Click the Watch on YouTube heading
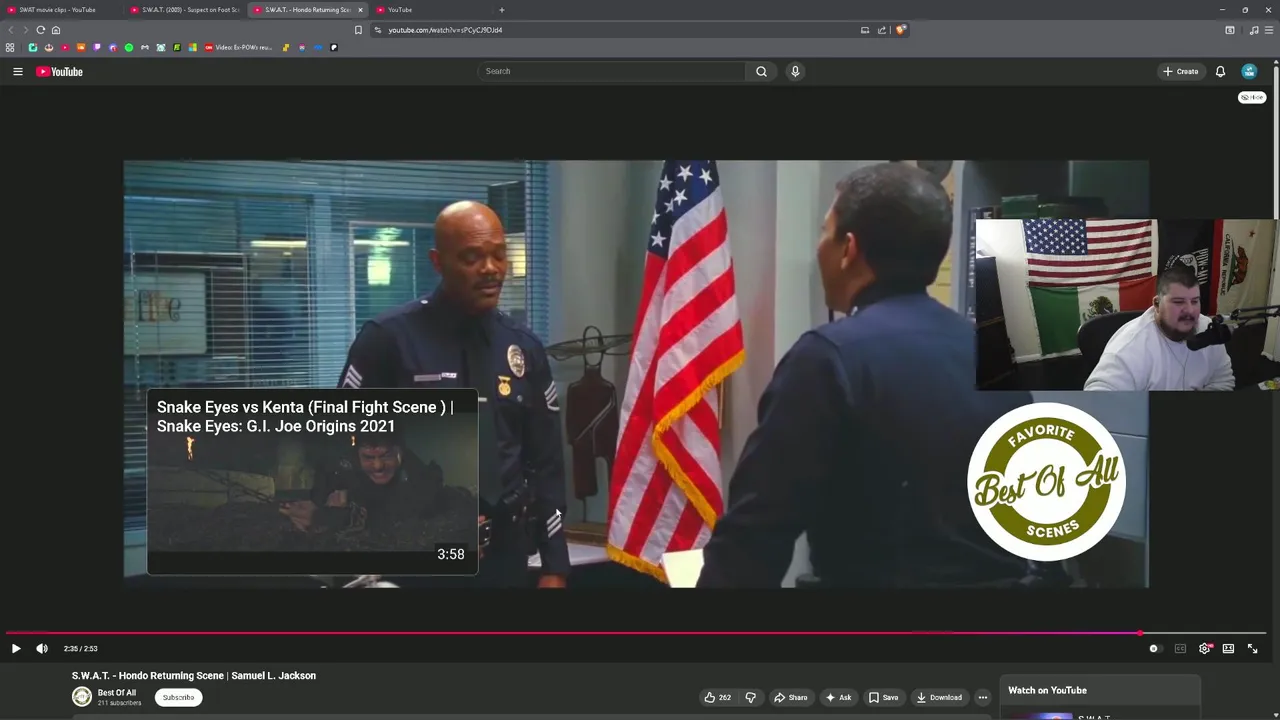1280x720 pixels. coord(1047,690)
